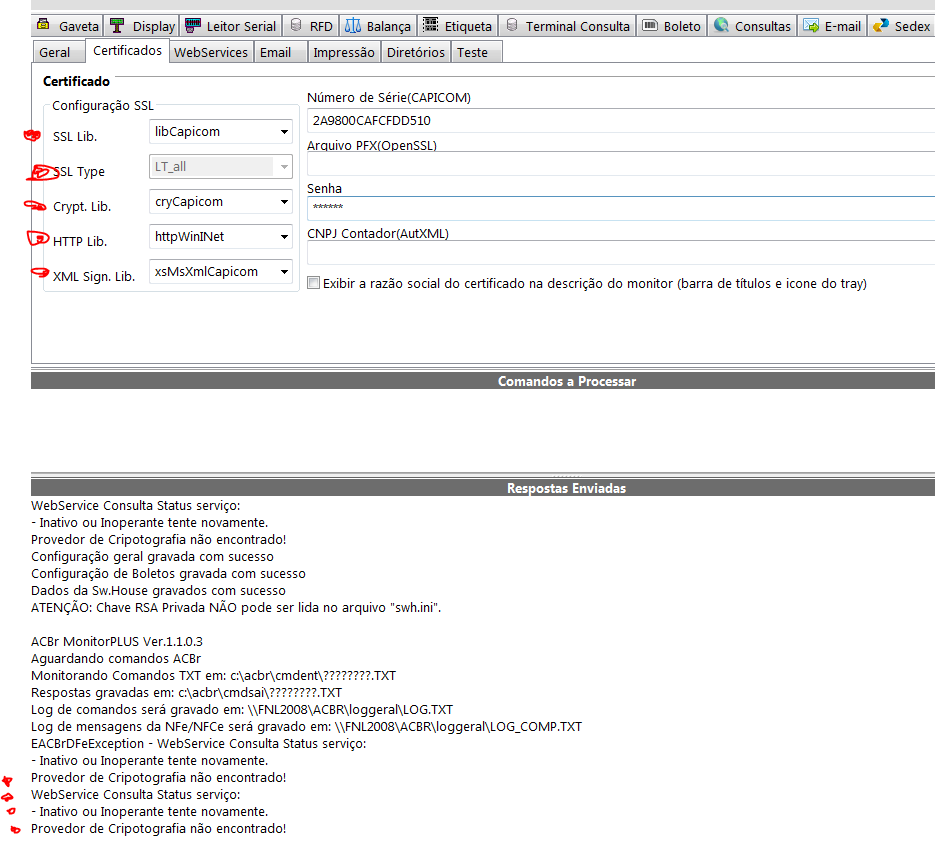Click the Arquivo PFX(OpenSSL) field
Screen dimensions: 935x851
621,163
